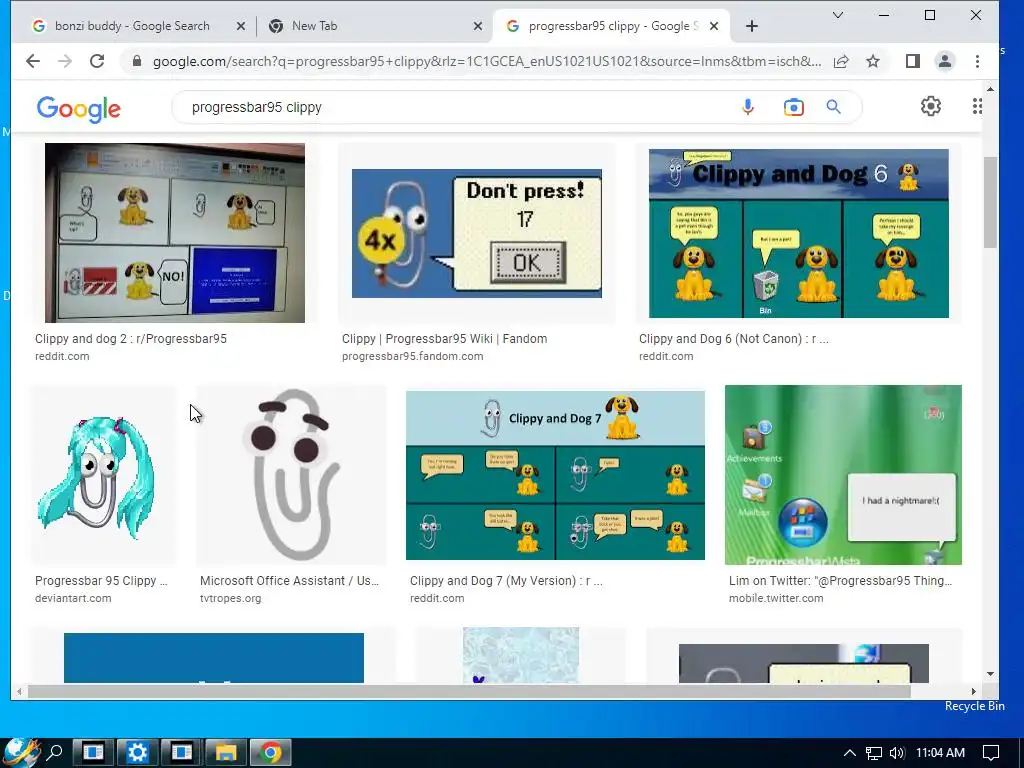
Task: Open the green nightmare screenshot thumbnail
Action: tap(843, 475)
